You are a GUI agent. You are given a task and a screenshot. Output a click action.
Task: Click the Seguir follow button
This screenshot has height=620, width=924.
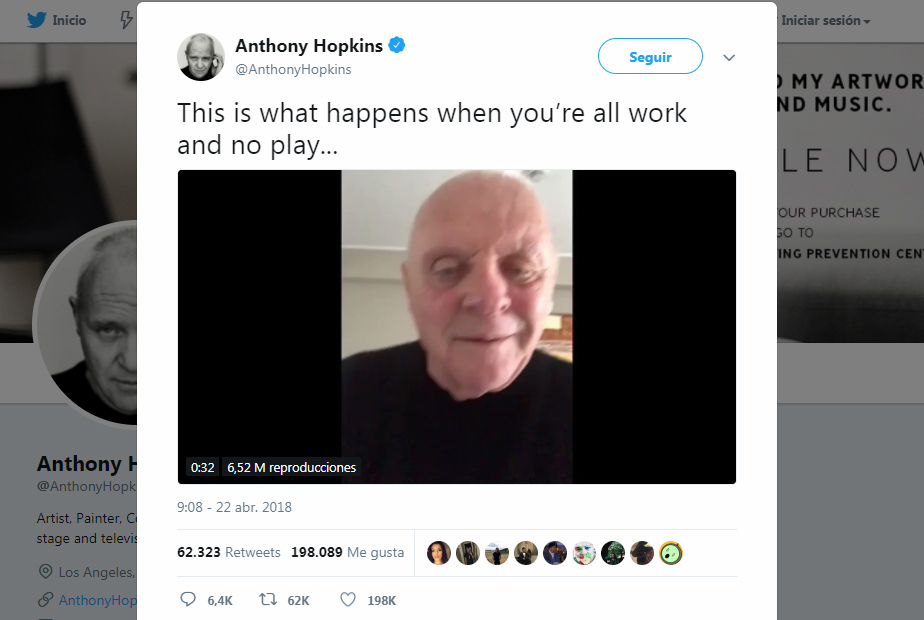coord(650,57)
